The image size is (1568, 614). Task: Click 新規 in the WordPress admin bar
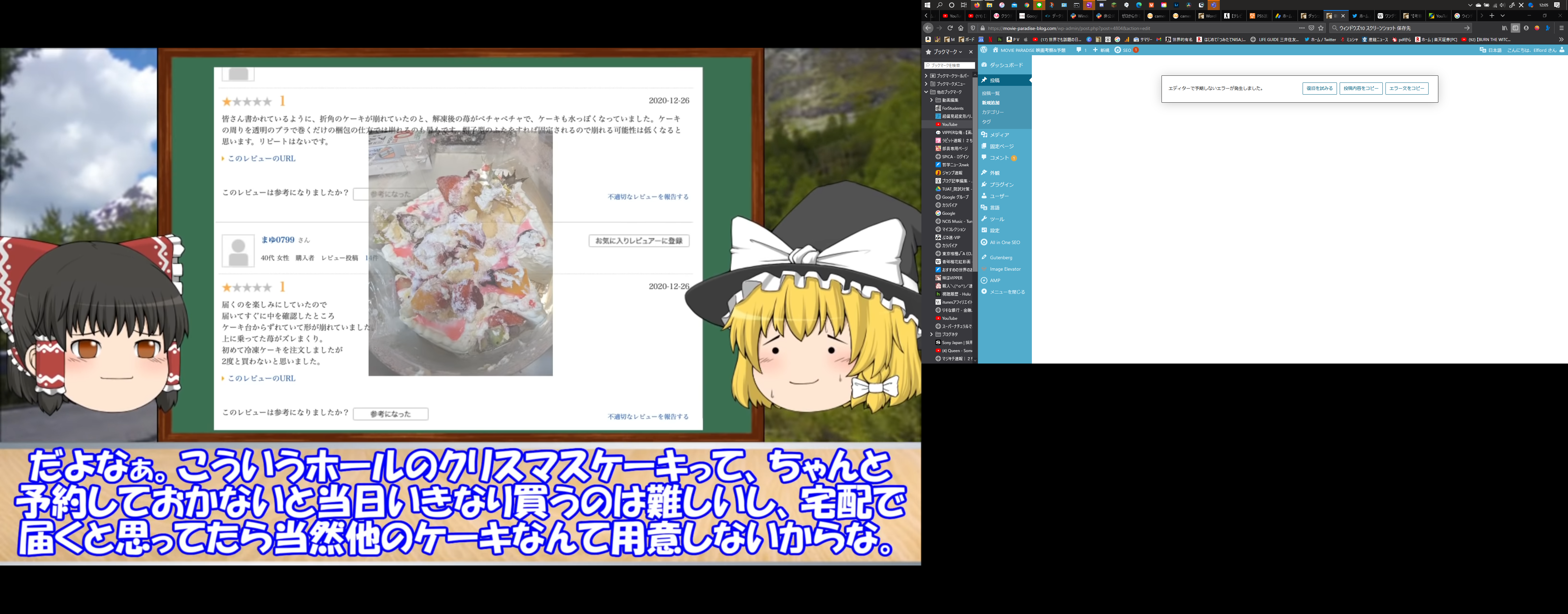pyautogui.click(x=1101, y=50)
